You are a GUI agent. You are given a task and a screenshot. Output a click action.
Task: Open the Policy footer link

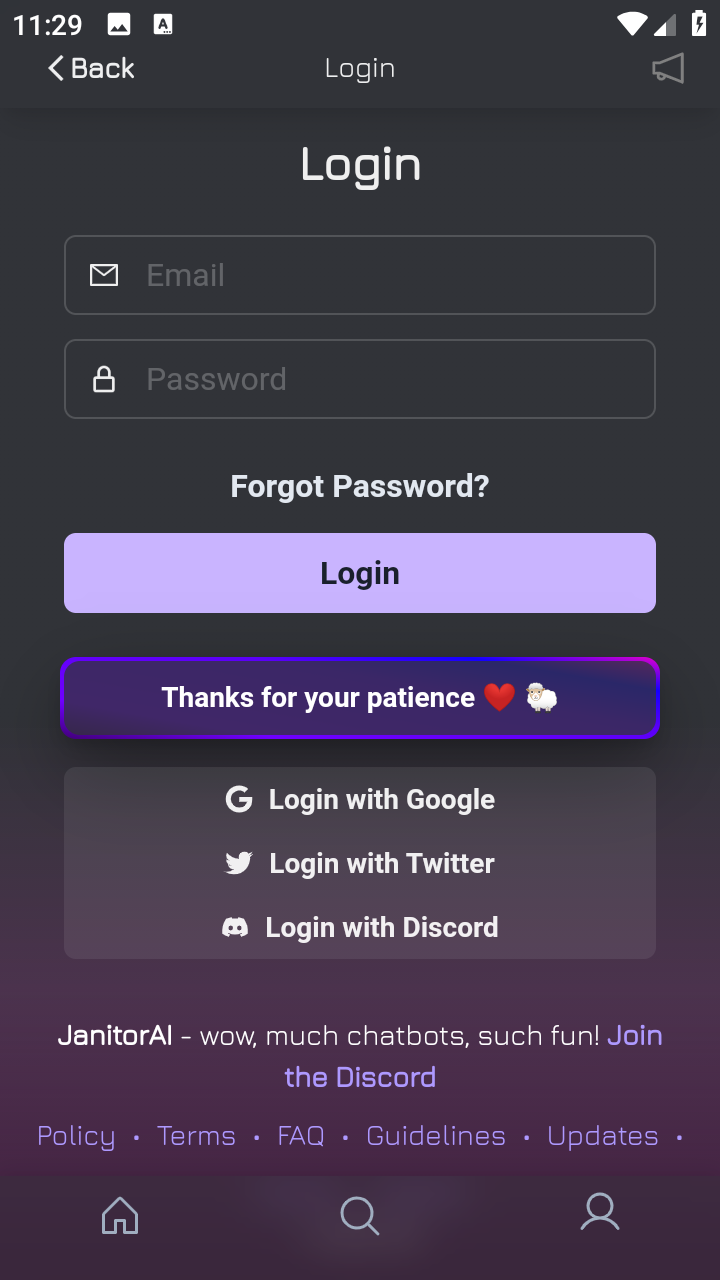click(76, 1136)
